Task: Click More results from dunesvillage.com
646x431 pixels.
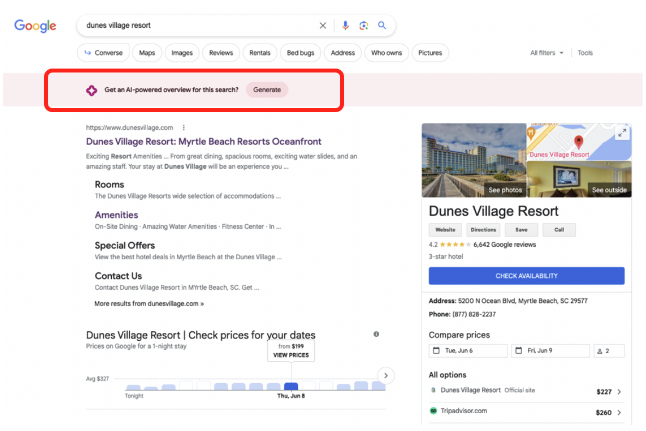Action: 149,304
